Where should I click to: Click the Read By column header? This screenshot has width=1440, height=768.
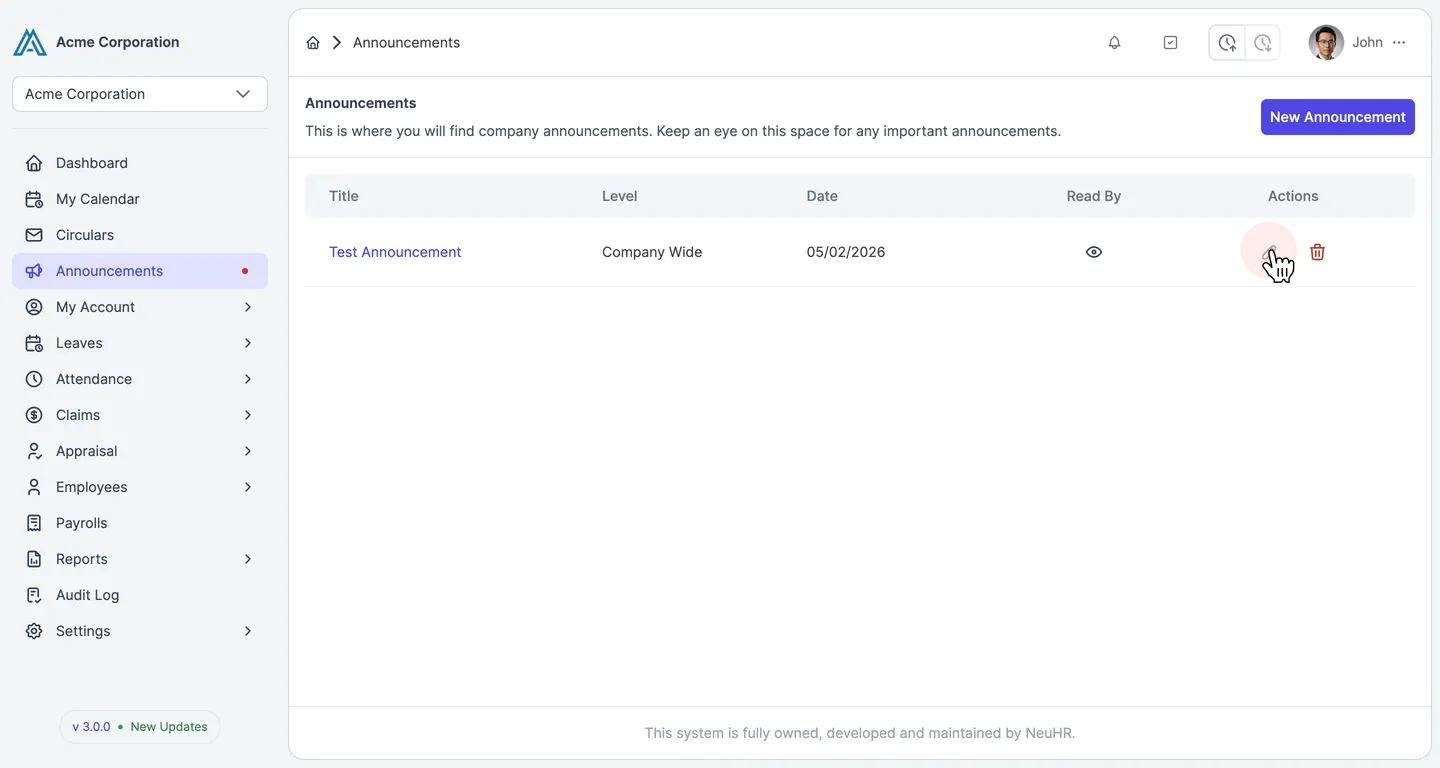pos(1094,196)
